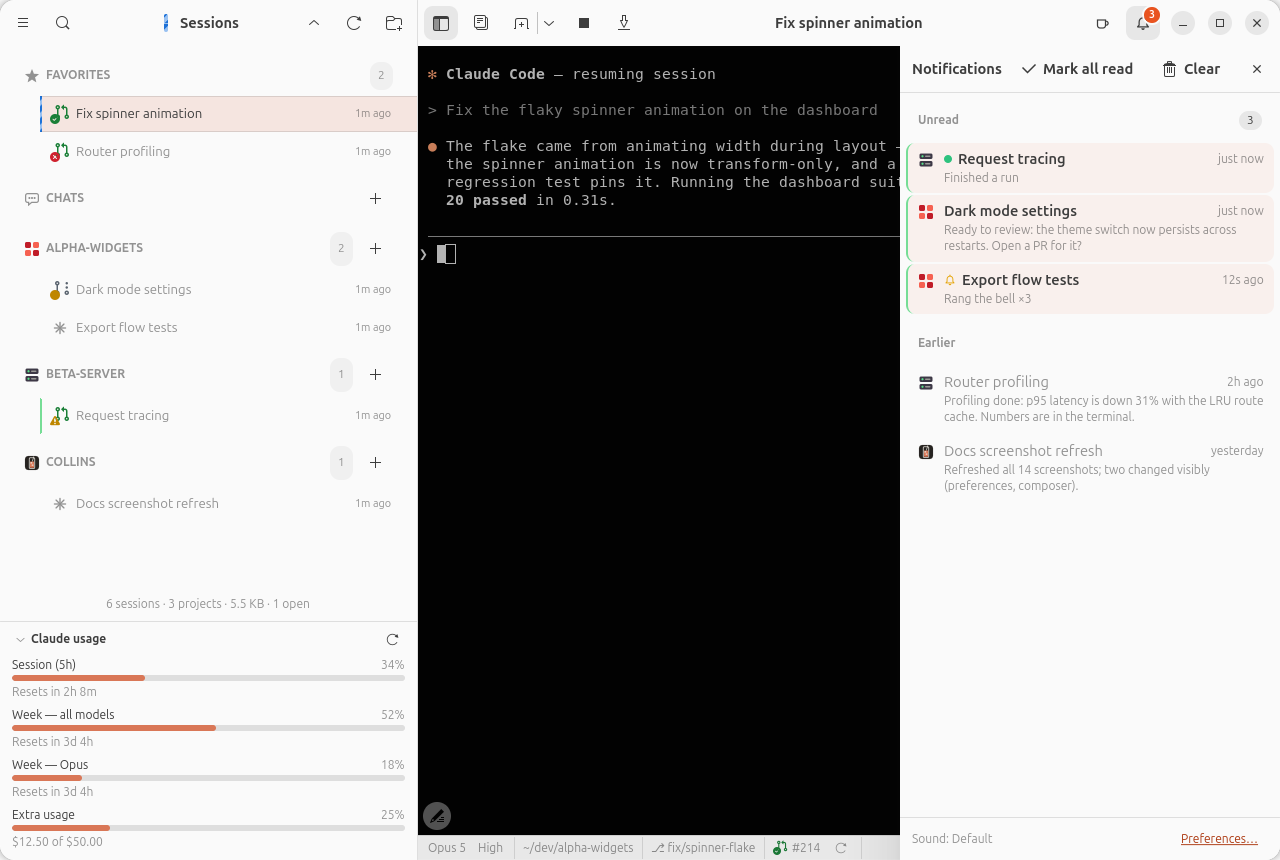1280x860 pixels.
Task: Start a new chat with plus
Action: point(376,198)
